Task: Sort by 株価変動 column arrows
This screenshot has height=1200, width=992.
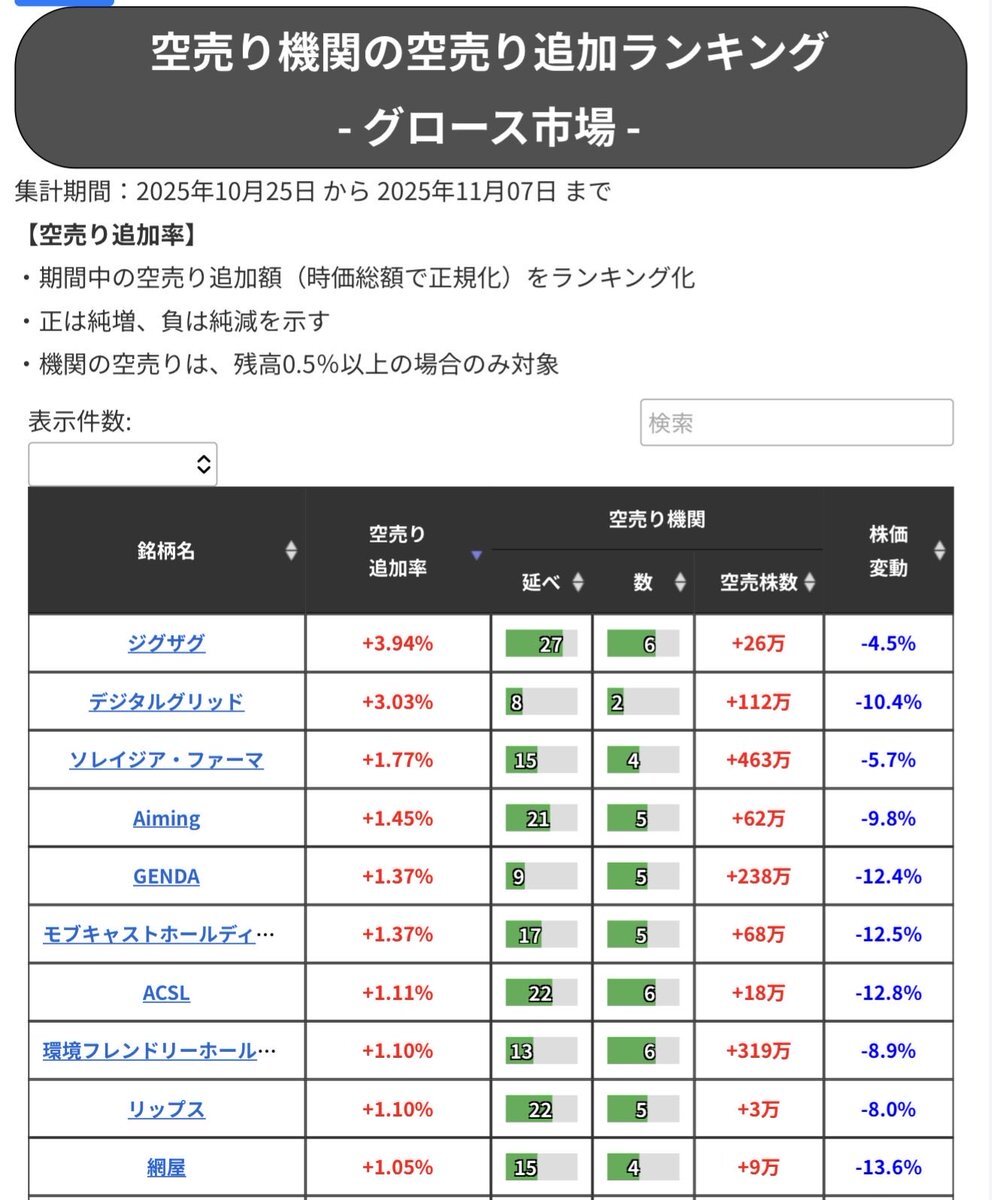Action: 939,550
